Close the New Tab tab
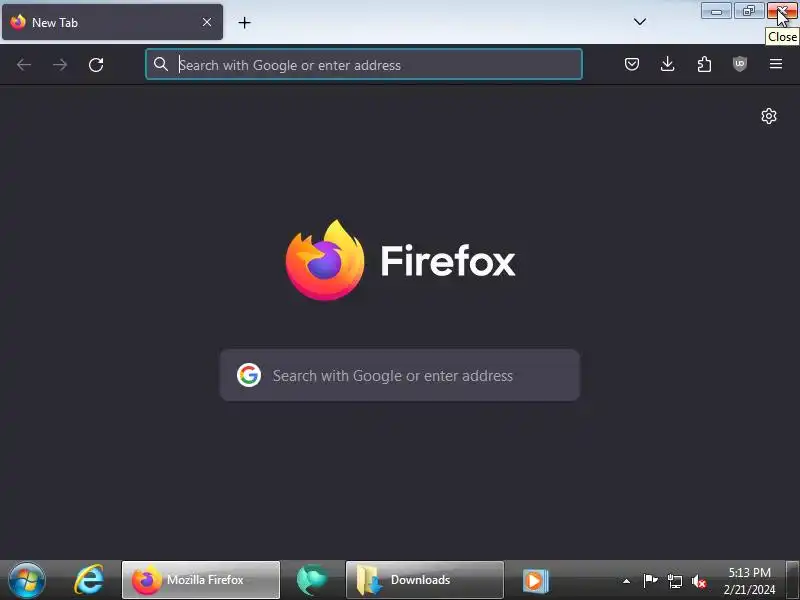 coord(207,22)
